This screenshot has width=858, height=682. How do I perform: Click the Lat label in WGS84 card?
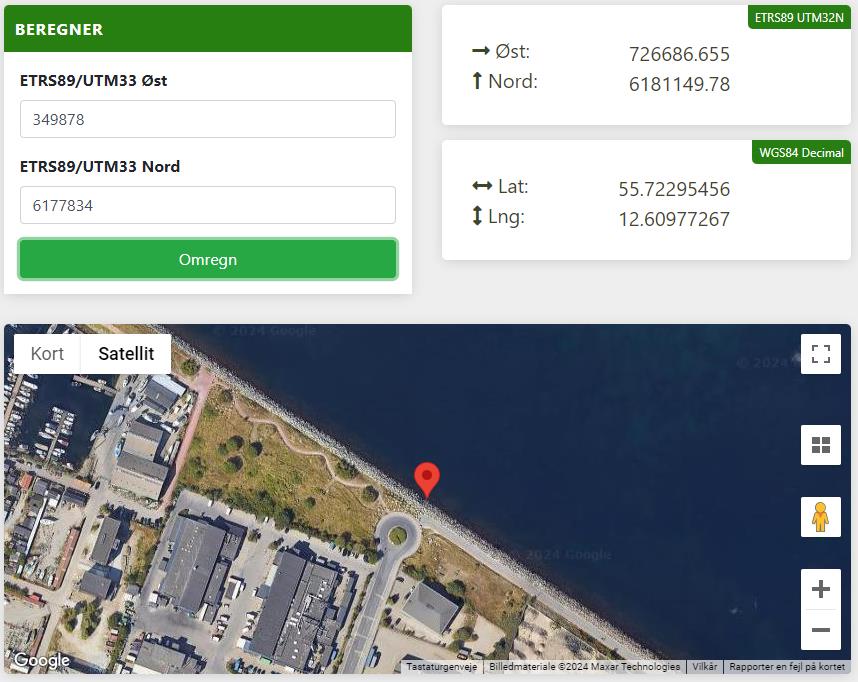pyautogui.click(x=513, y=187)
